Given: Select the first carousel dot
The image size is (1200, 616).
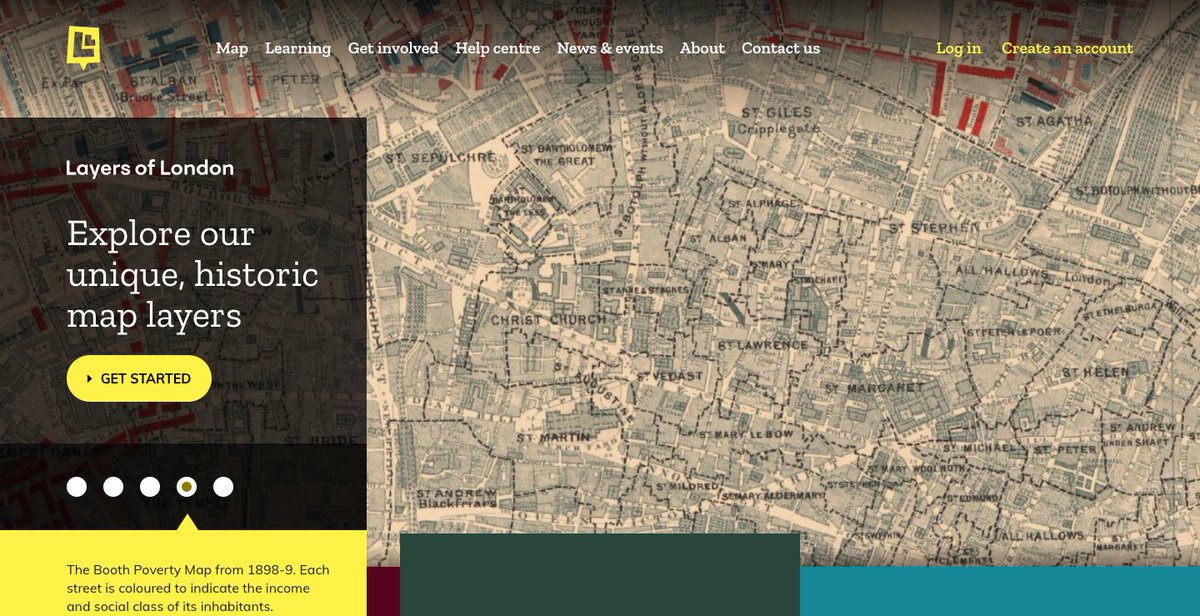Looking at the screenshot, I should click(78, 486).
